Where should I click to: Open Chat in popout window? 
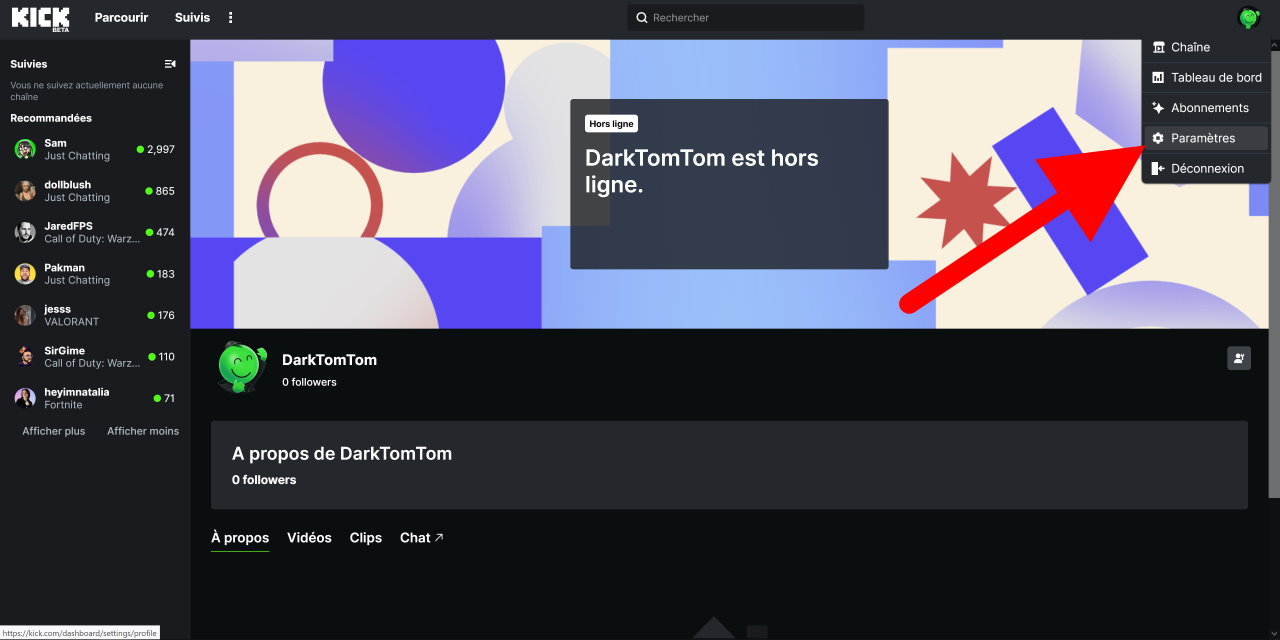421,538
